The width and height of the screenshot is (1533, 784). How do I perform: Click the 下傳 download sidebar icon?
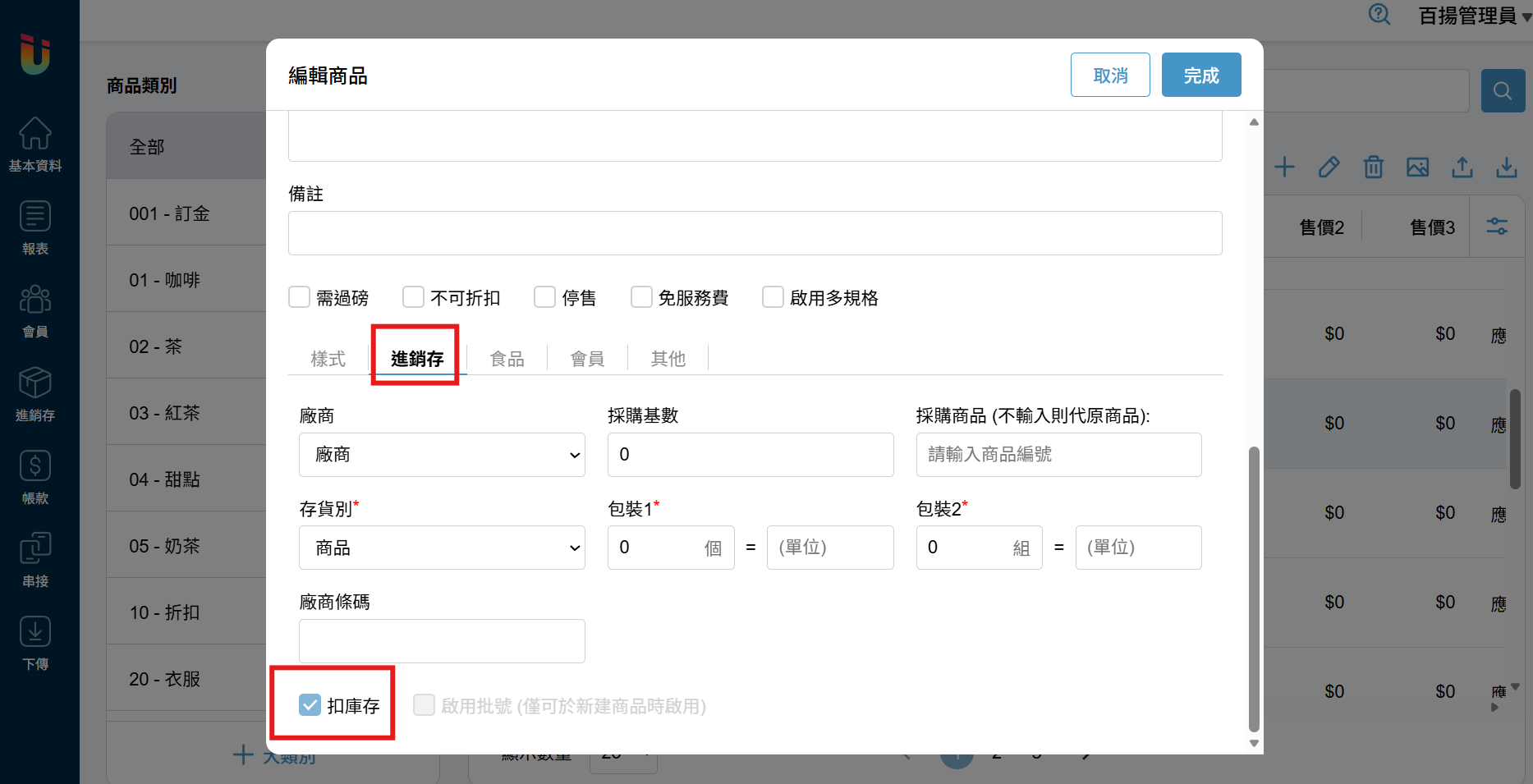pos(35,643)
